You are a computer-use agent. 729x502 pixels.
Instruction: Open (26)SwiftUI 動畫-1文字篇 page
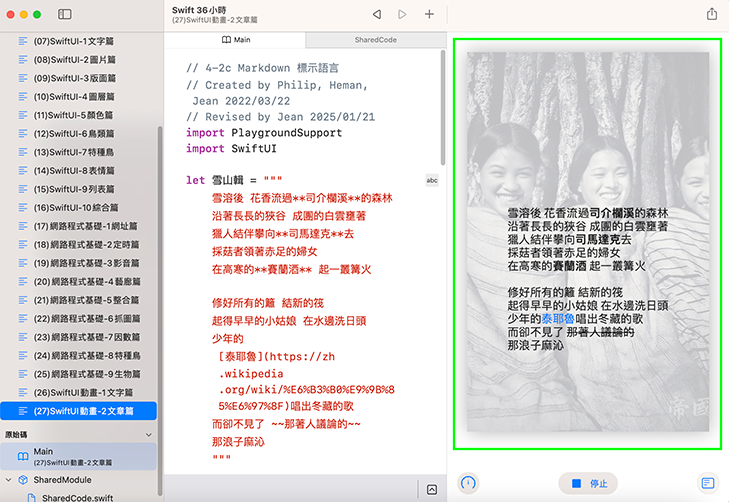coord(85,391)
